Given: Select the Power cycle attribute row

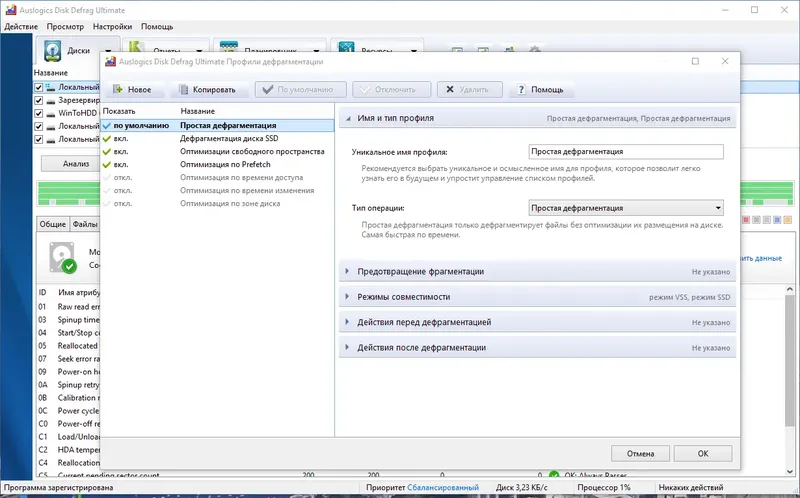Looking at the screenshot, I should (x=69, y=411).
